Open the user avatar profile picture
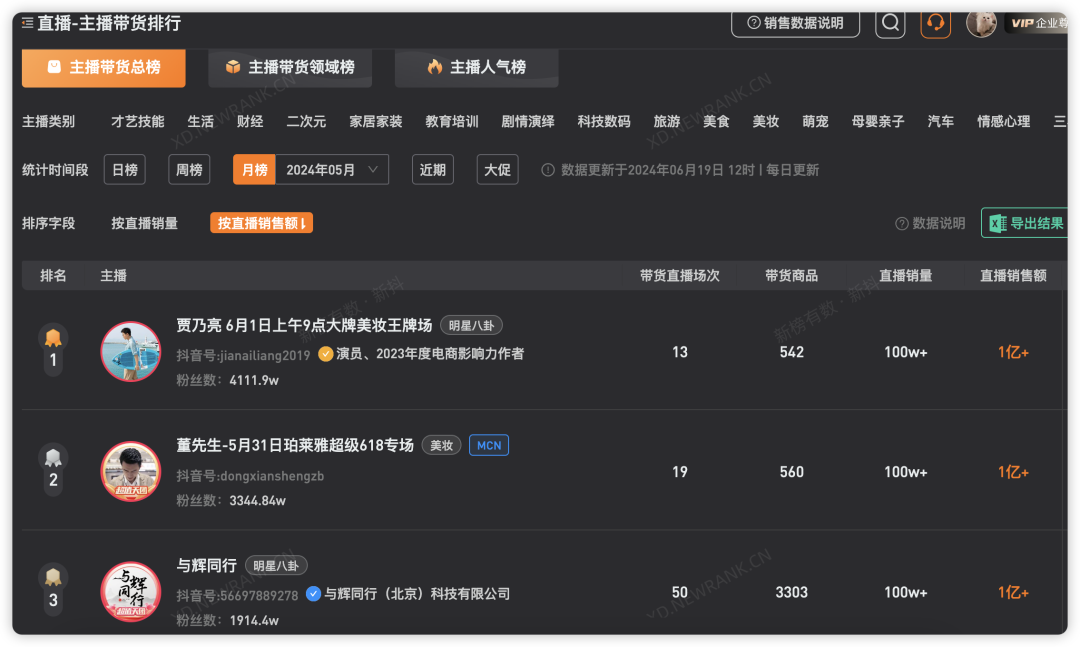Image resolution: width=1080 pixels, height=647 pixels. pos(982,23)
